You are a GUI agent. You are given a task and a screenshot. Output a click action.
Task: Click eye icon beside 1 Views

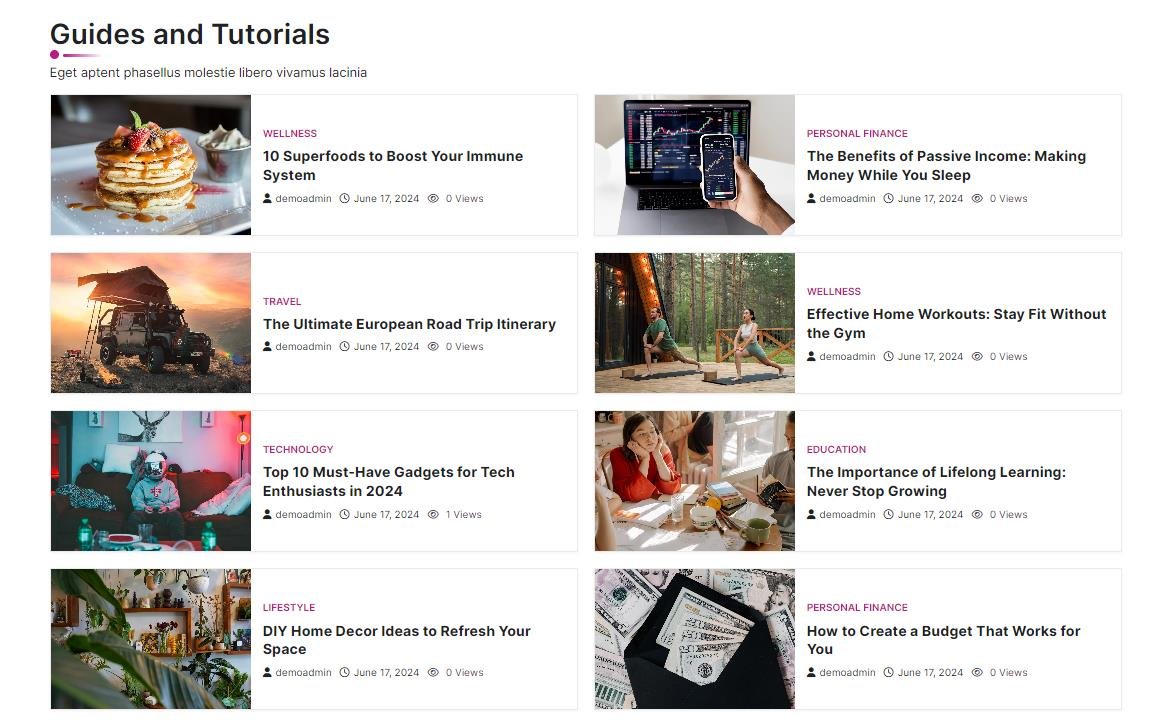coord(433,515)
